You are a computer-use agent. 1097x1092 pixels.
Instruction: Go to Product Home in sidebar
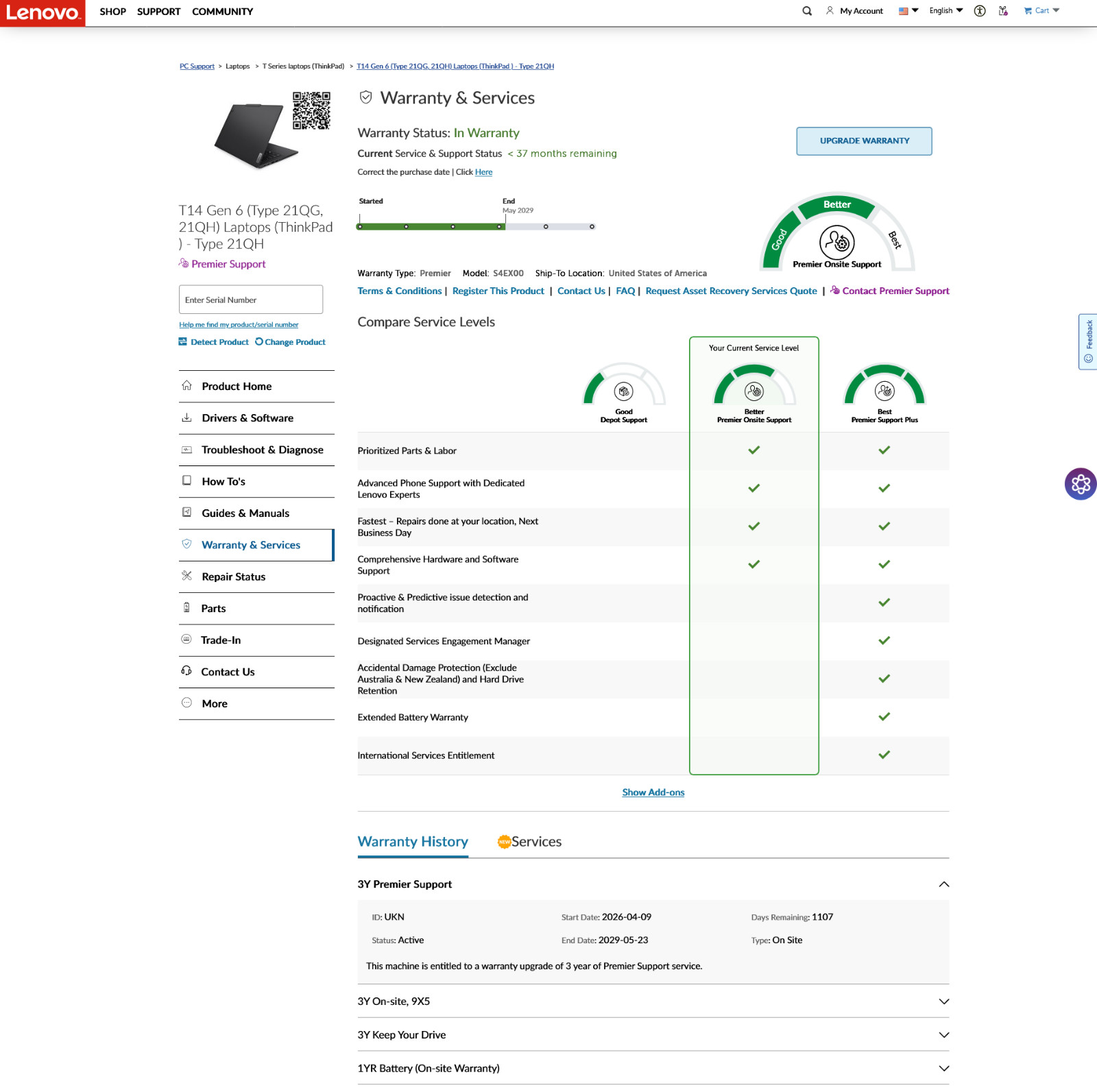coord(256,387)
